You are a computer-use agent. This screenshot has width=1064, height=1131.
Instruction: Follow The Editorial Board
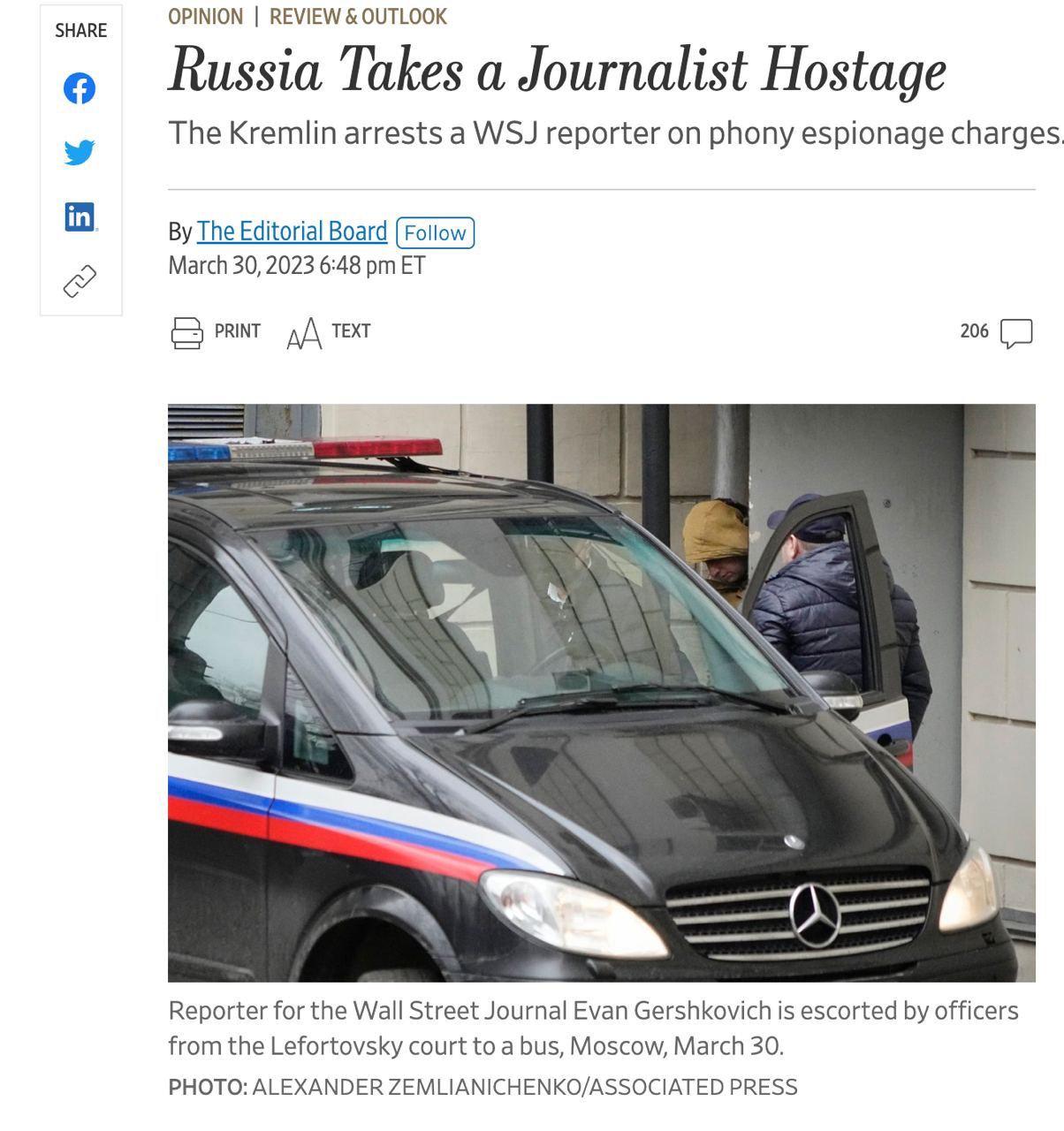point(436,232)
